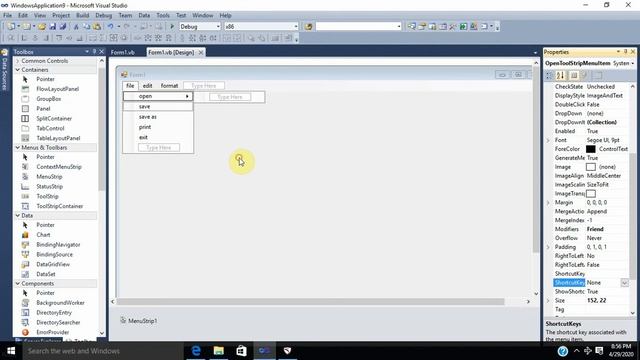Click the Image property preview swatch
The height and width of the screenshot is (360, 640).
click(591, 167)
